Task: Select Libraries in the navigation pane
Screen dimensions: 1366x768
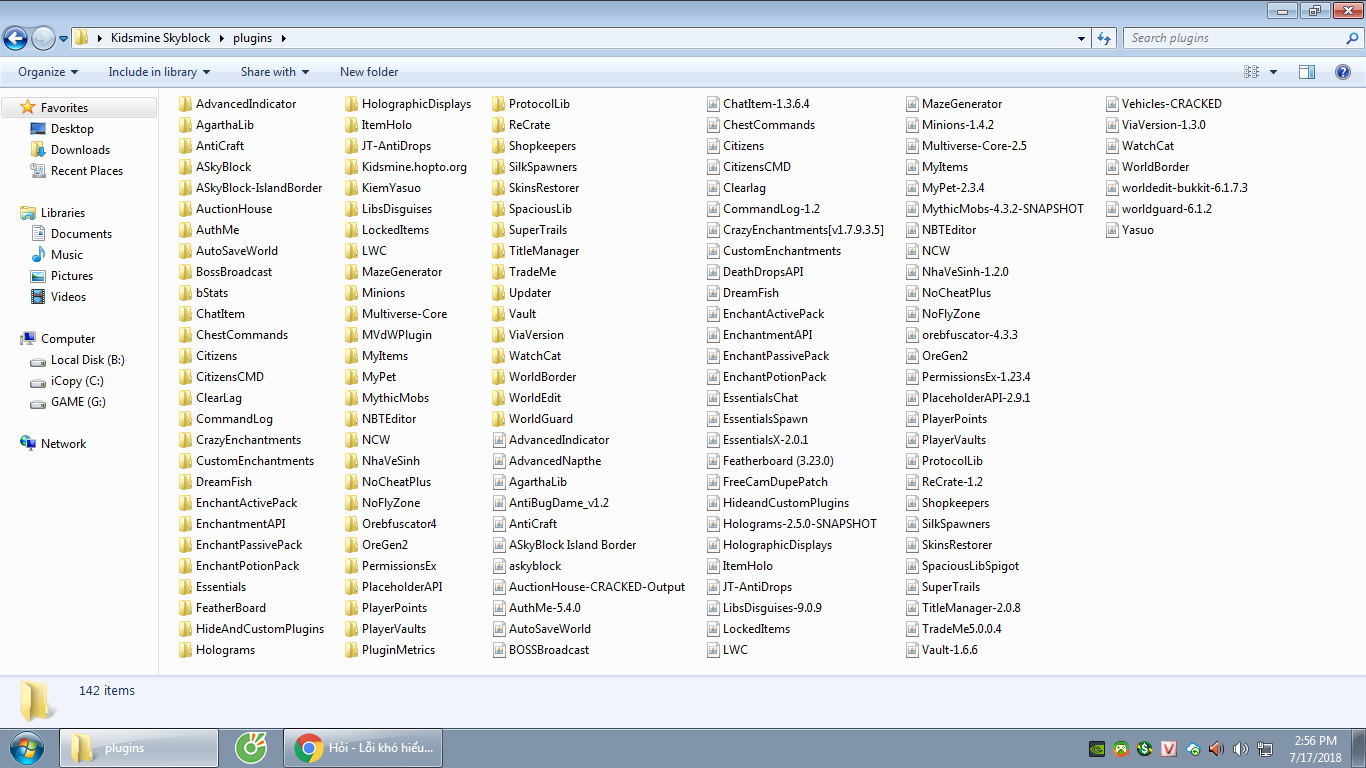Action: point(62,213)
